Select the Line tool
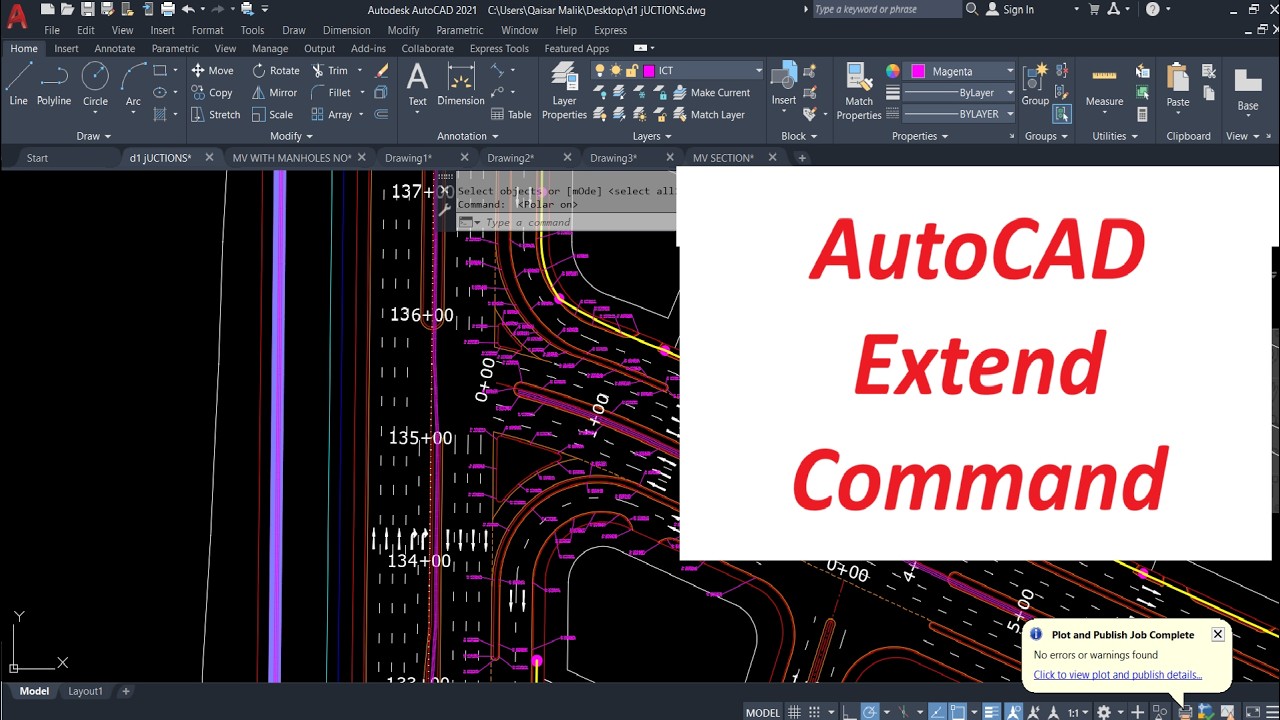The height and width of the screenshot is (720, 1280). point(18,84)
